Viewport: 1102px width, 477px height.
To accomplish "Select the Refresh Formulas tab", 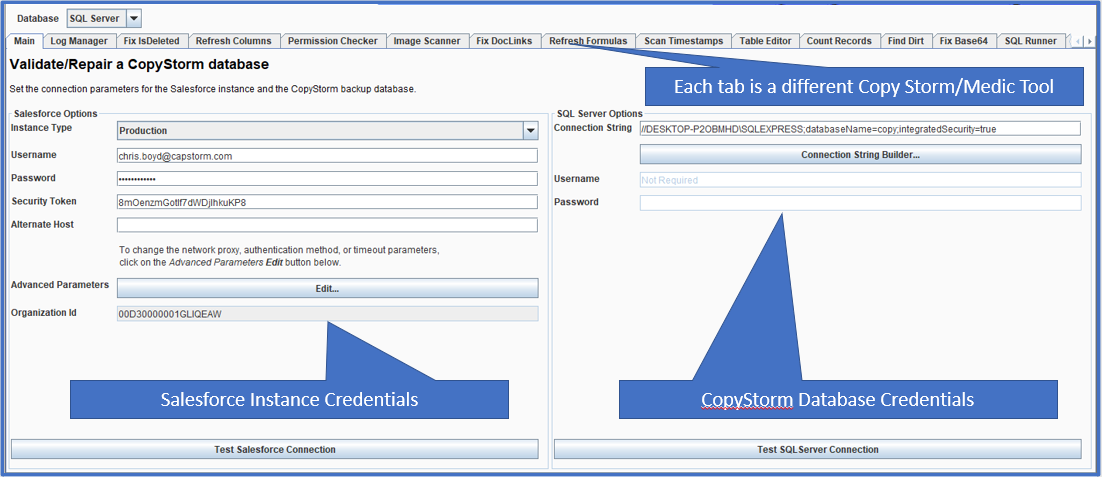I will (x=588, y=41).
